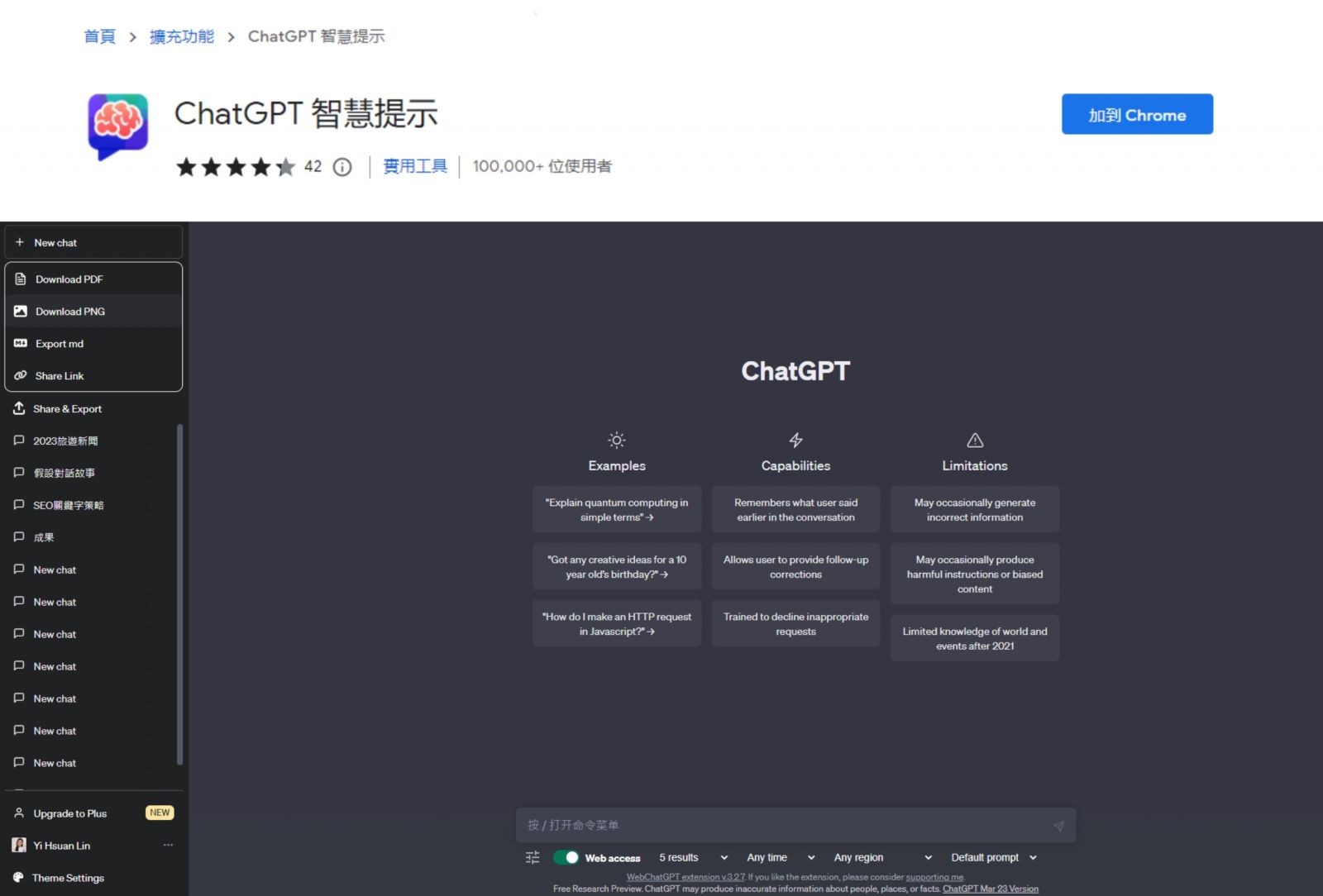Viewport: 1323px width, 896px height.
Task: Click the Theme Settings palette icon
Action: coord(19,878)
